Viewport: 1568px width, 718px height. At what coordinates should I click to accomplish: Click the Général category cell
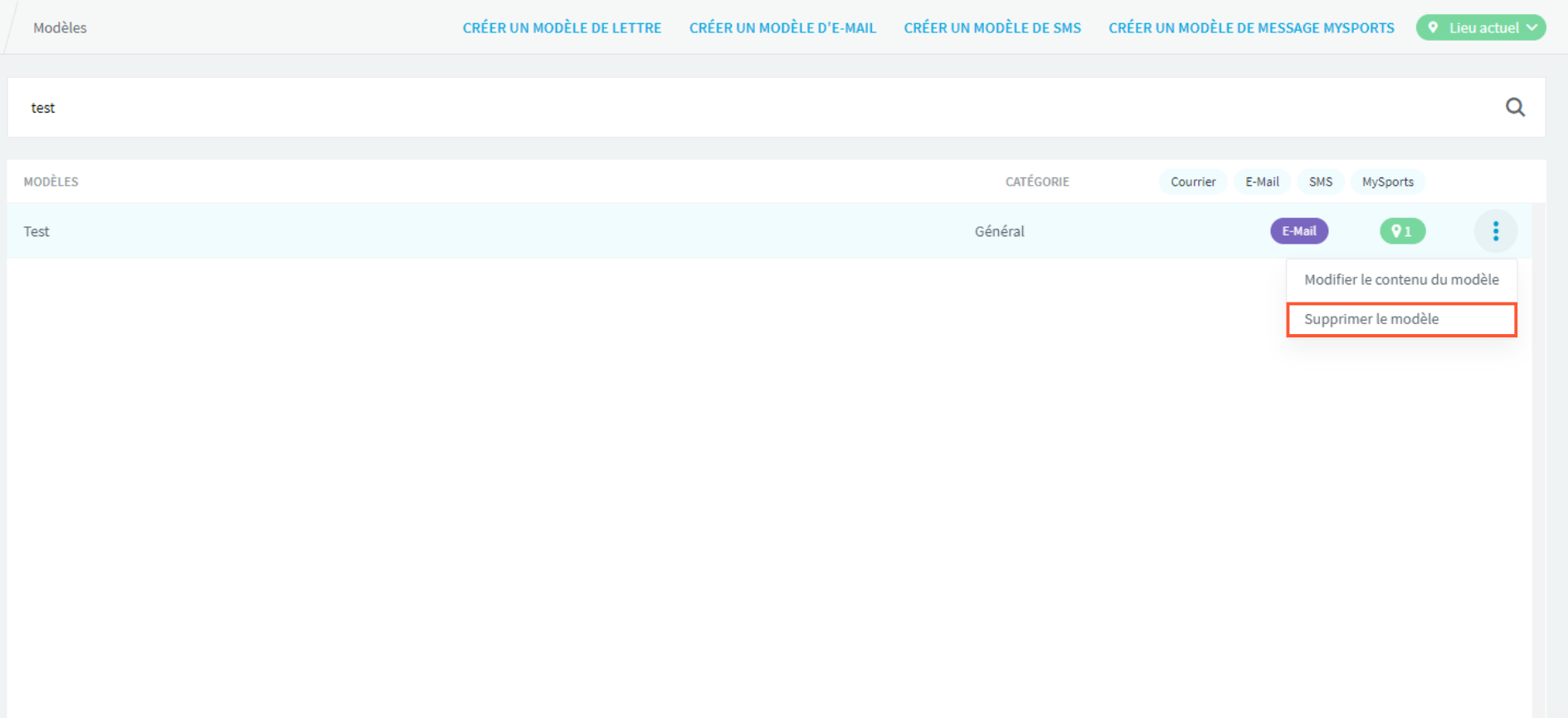(x=999, y=231)
